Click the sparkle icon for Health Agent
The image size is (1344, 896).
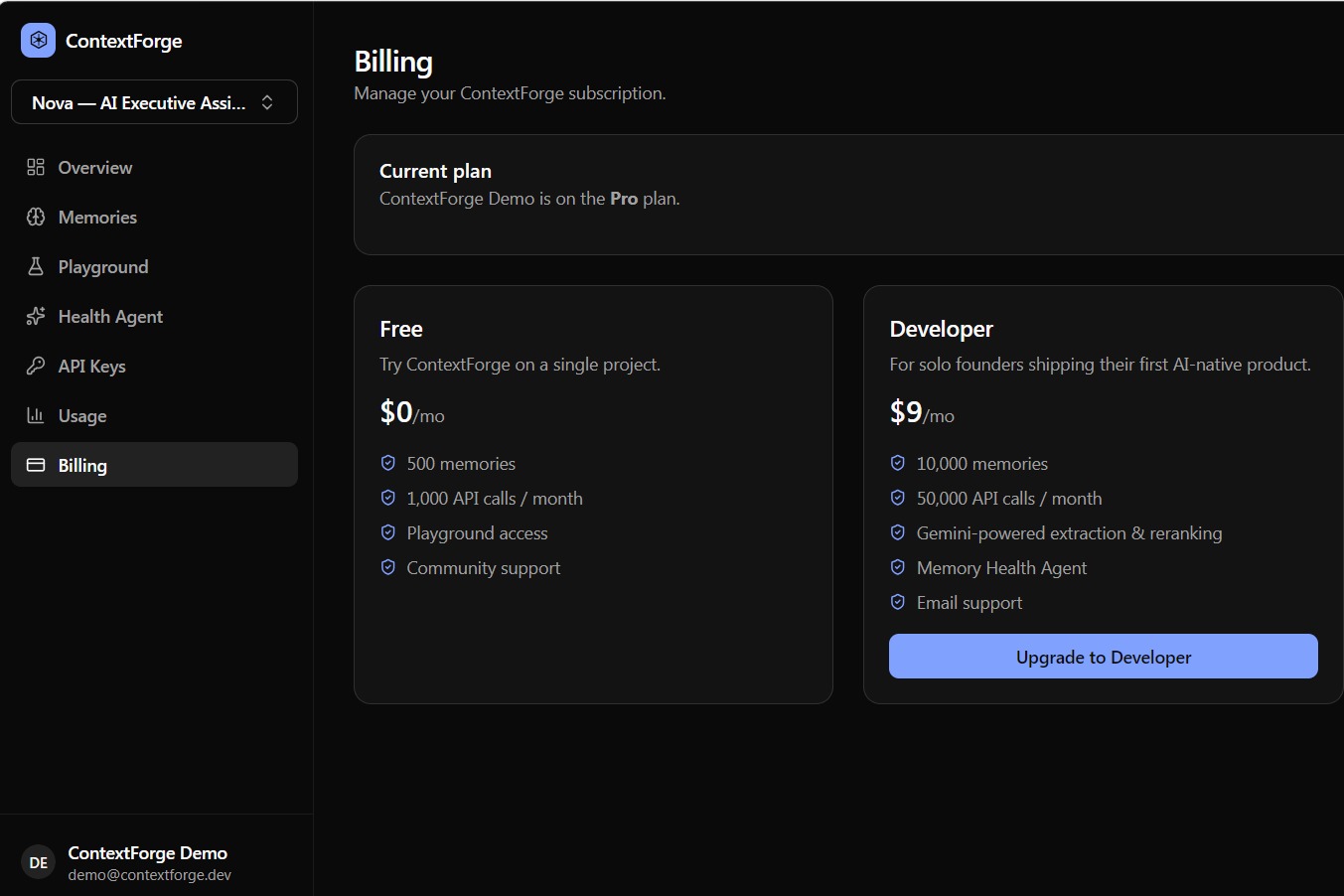tap(36, 316)
